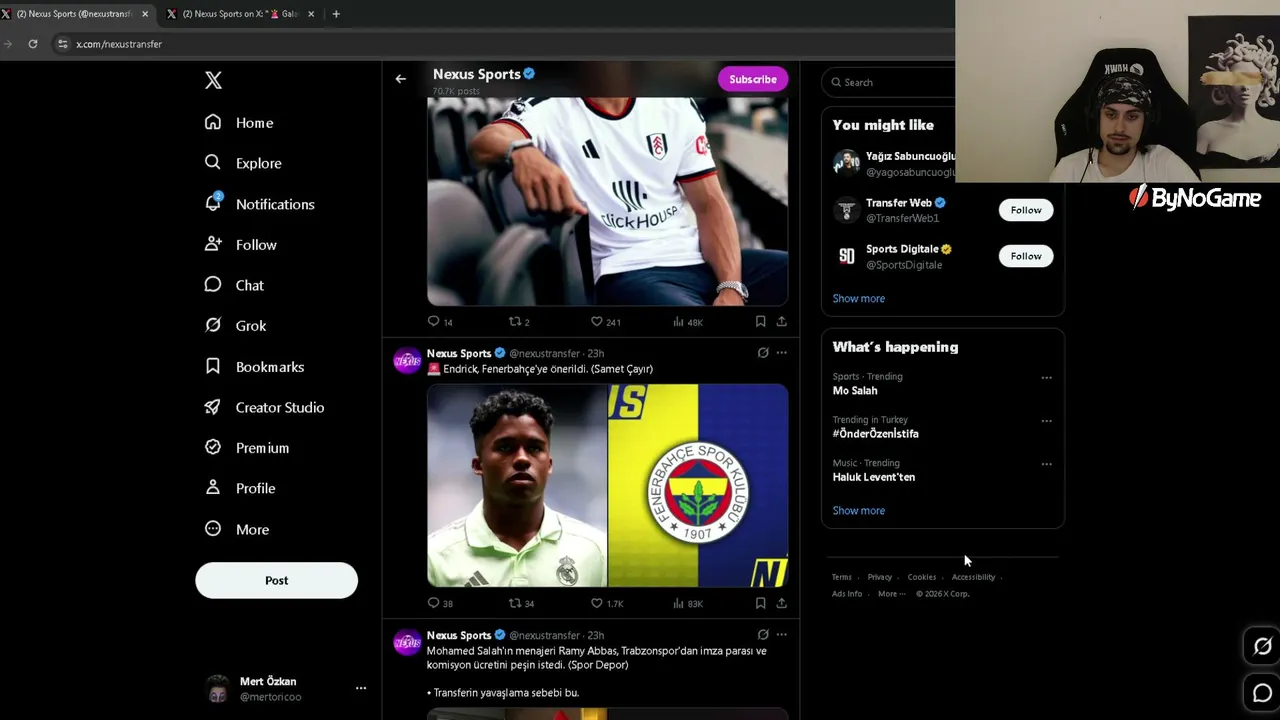Subscribe to Nexus Sports
This screenshot has width=1280, height=720.
[753, 79]
